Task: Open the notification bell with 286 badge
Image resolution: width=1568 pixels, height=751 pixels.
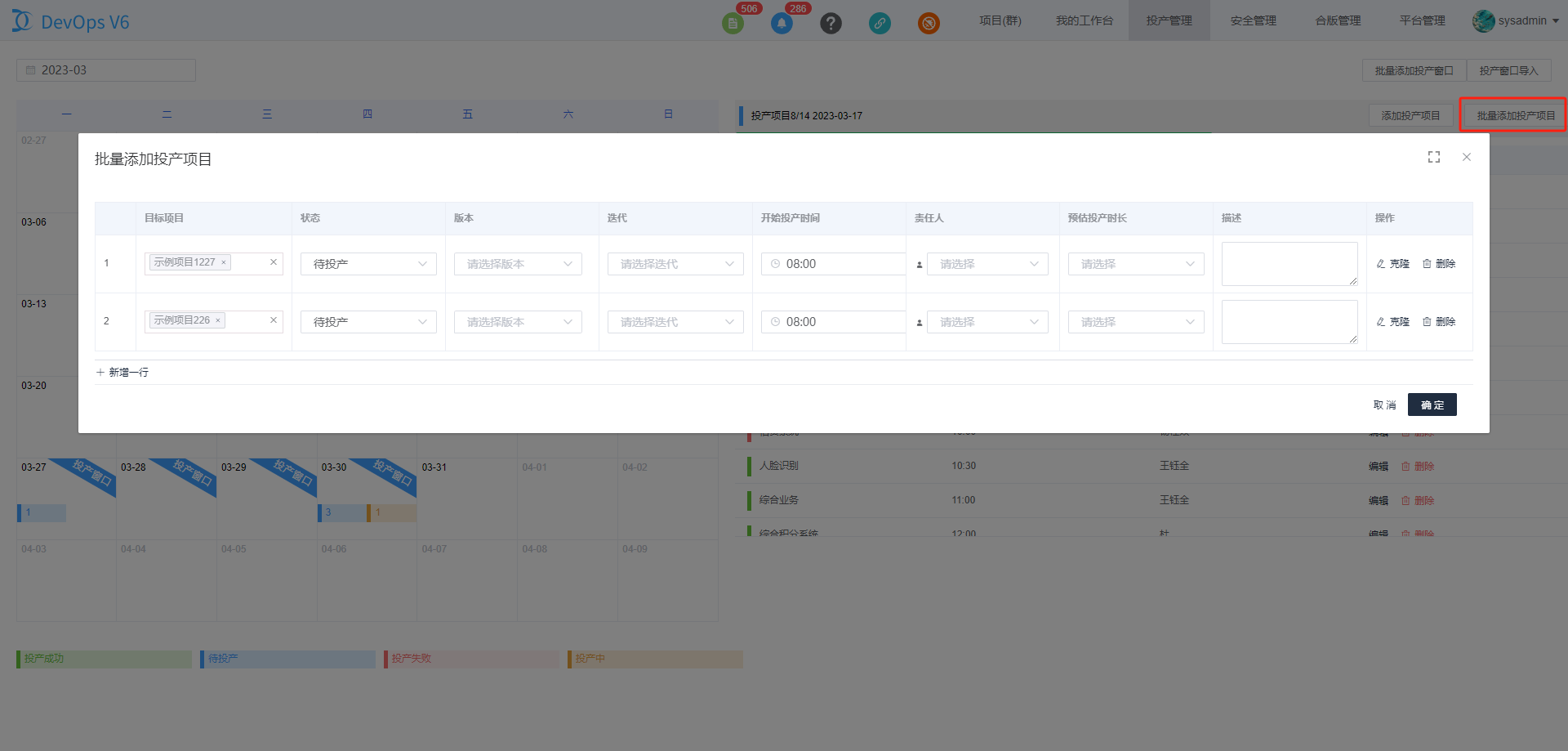Action: coord(782,23)
